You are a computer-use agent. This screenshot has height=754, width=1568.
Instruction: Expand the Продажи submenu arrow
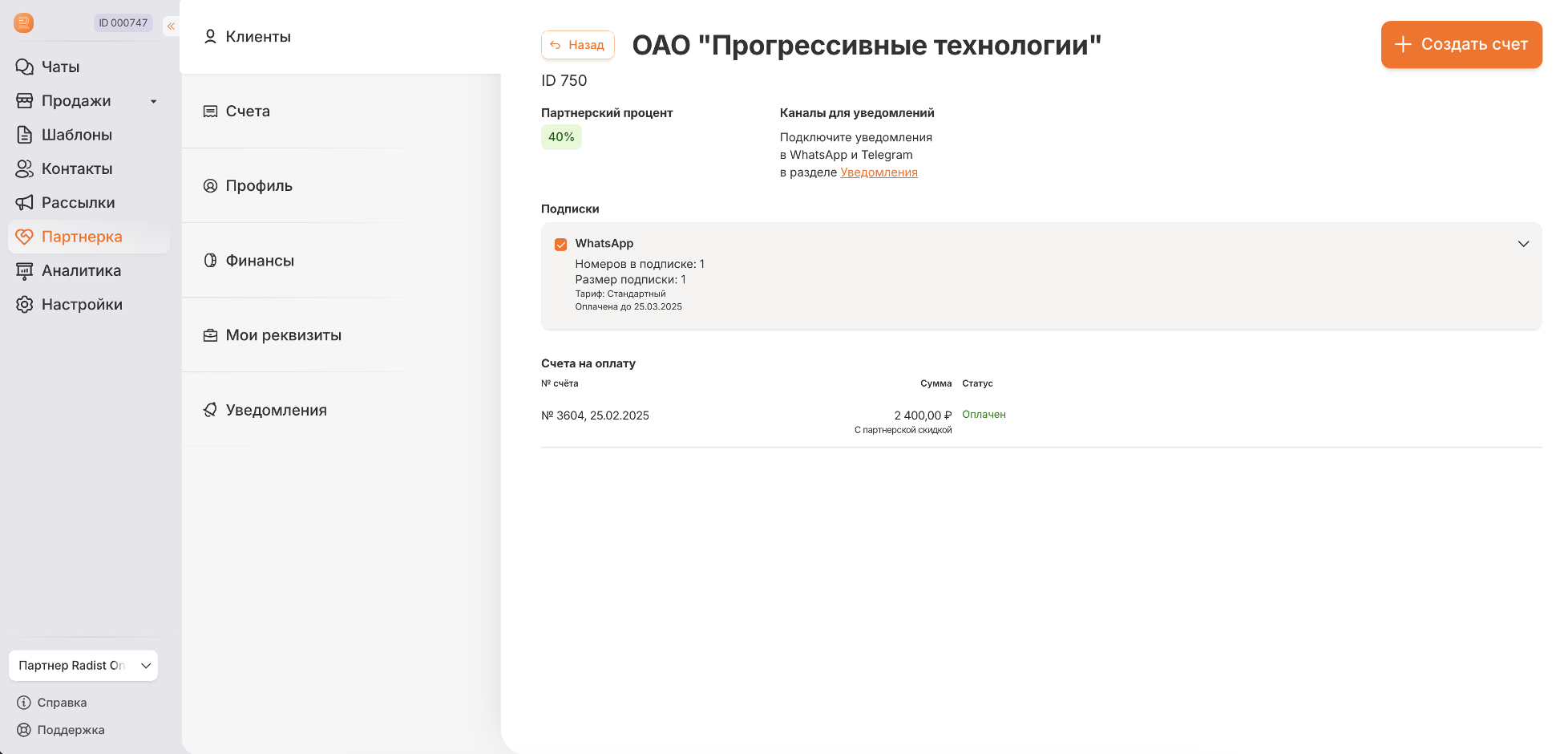click(x=154, y=101)
